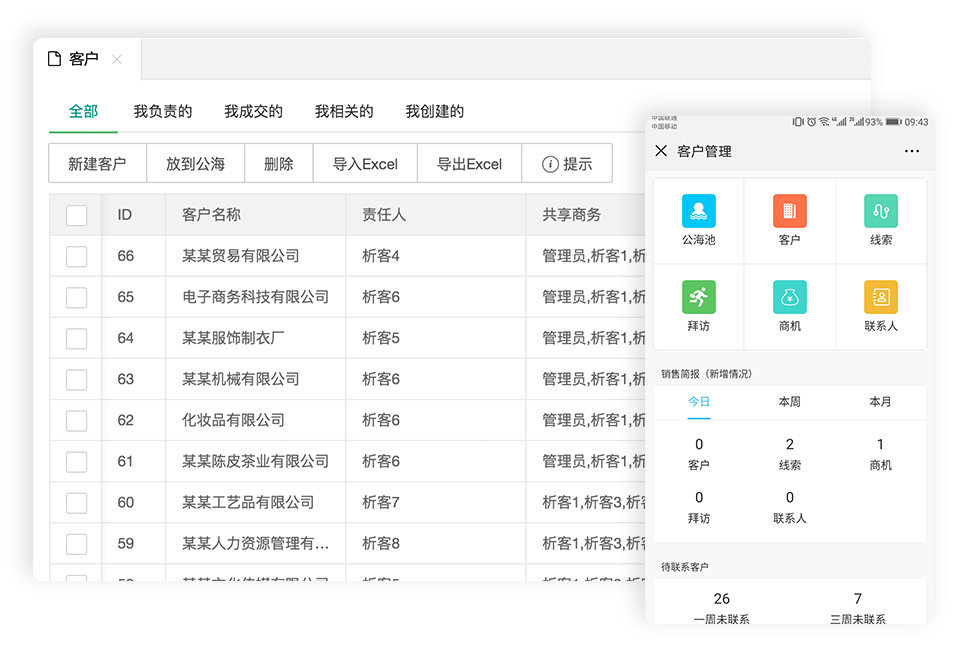Viewport: 960px width, 657px height.
Task: Check the box for row ID 66
Action: (x=76, y=256)
